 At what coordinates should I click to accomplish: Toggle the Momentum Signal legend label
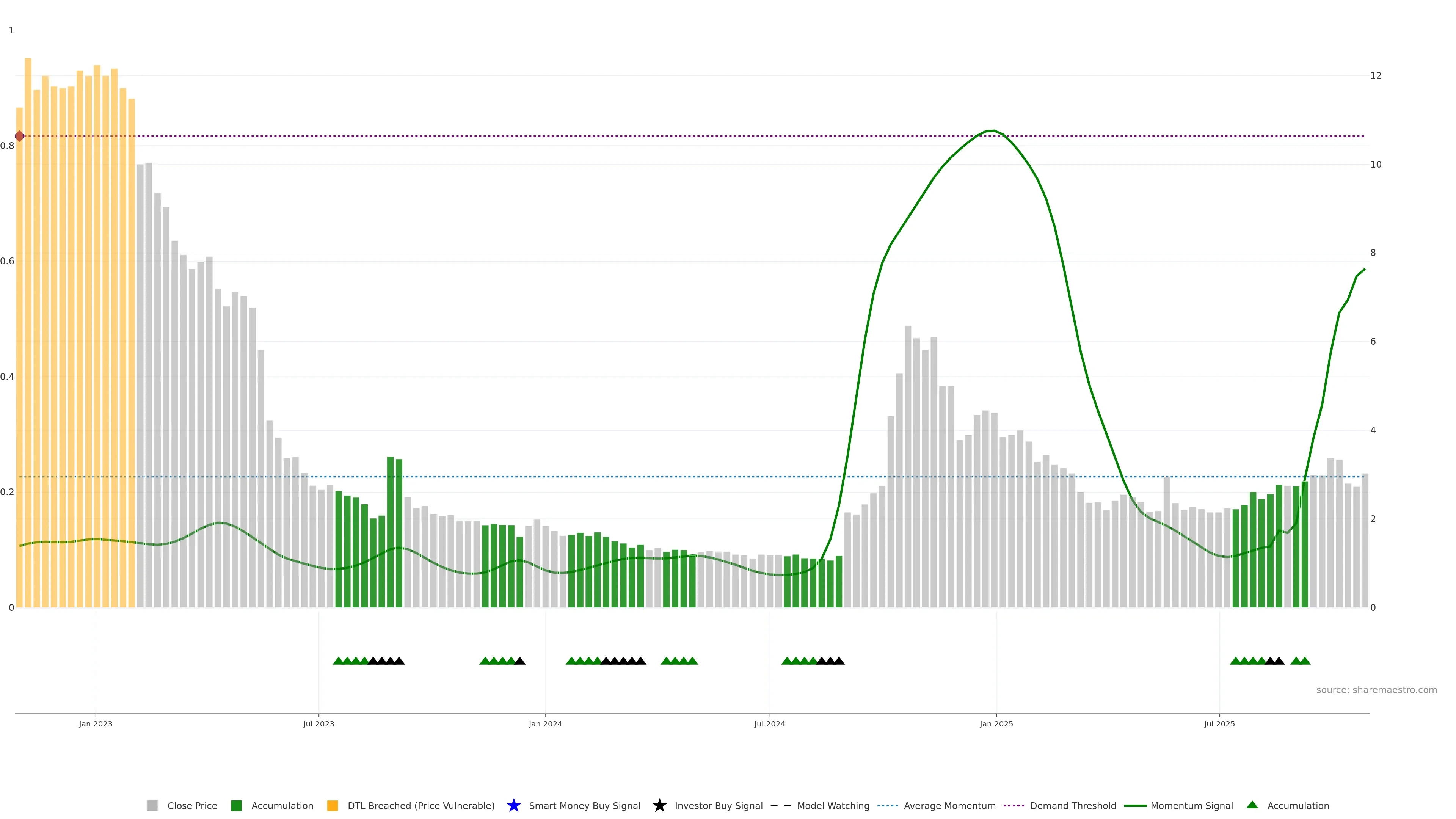[1191, 805]
